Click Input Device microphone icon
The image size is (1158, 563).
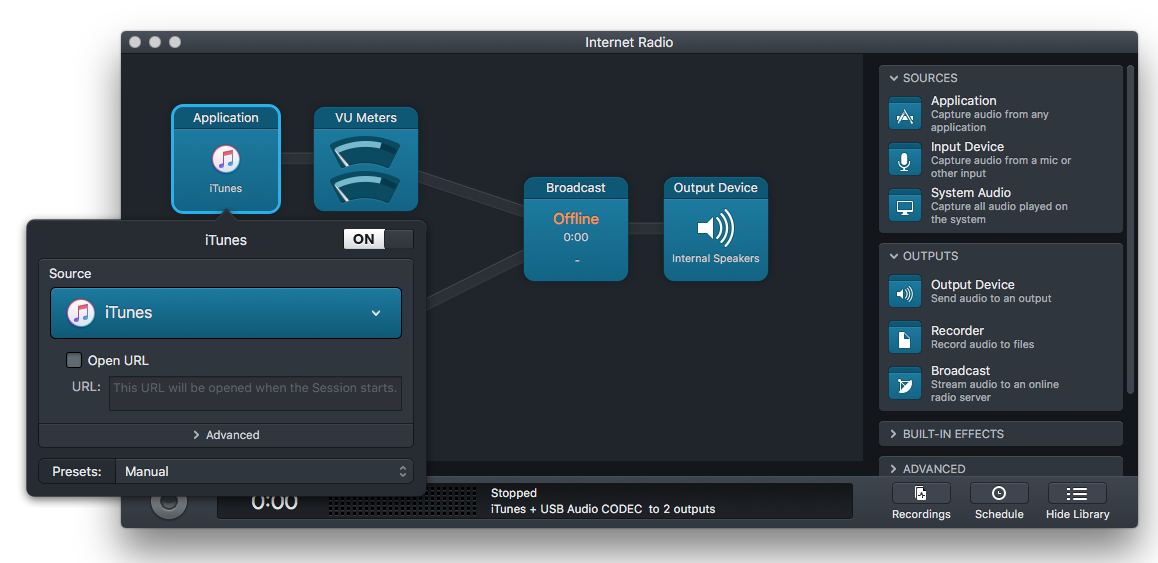[905, 159]
